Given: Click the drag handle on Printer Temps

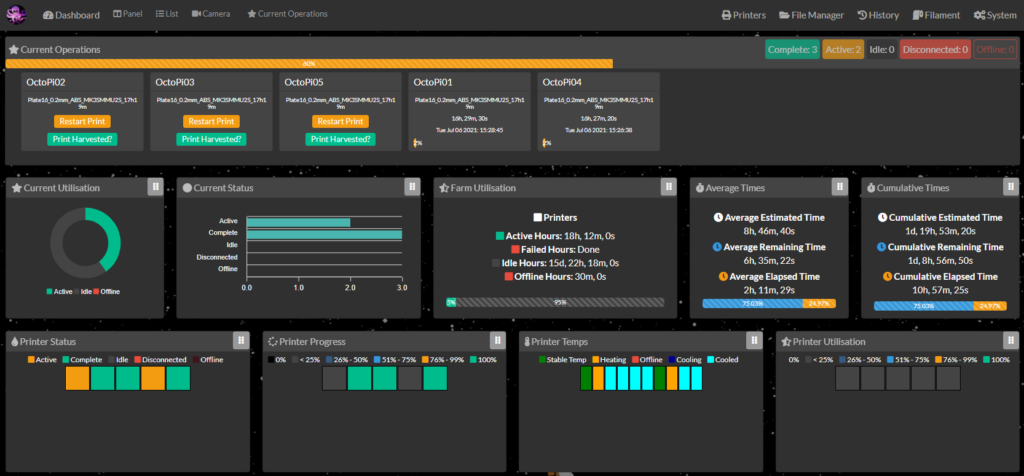Looking at the screenshot, I should [754, 340].
